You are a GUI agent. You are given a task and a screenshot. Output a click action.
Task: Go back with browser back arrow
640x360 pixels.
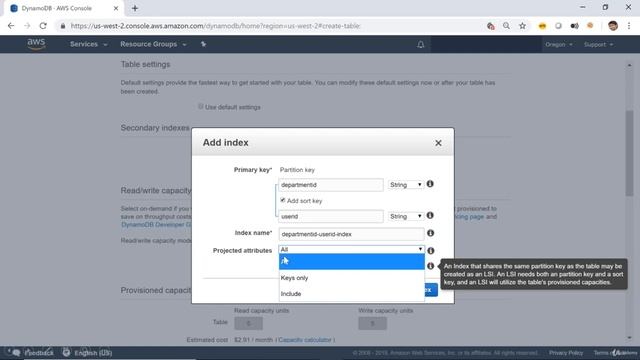click(11, 26)
